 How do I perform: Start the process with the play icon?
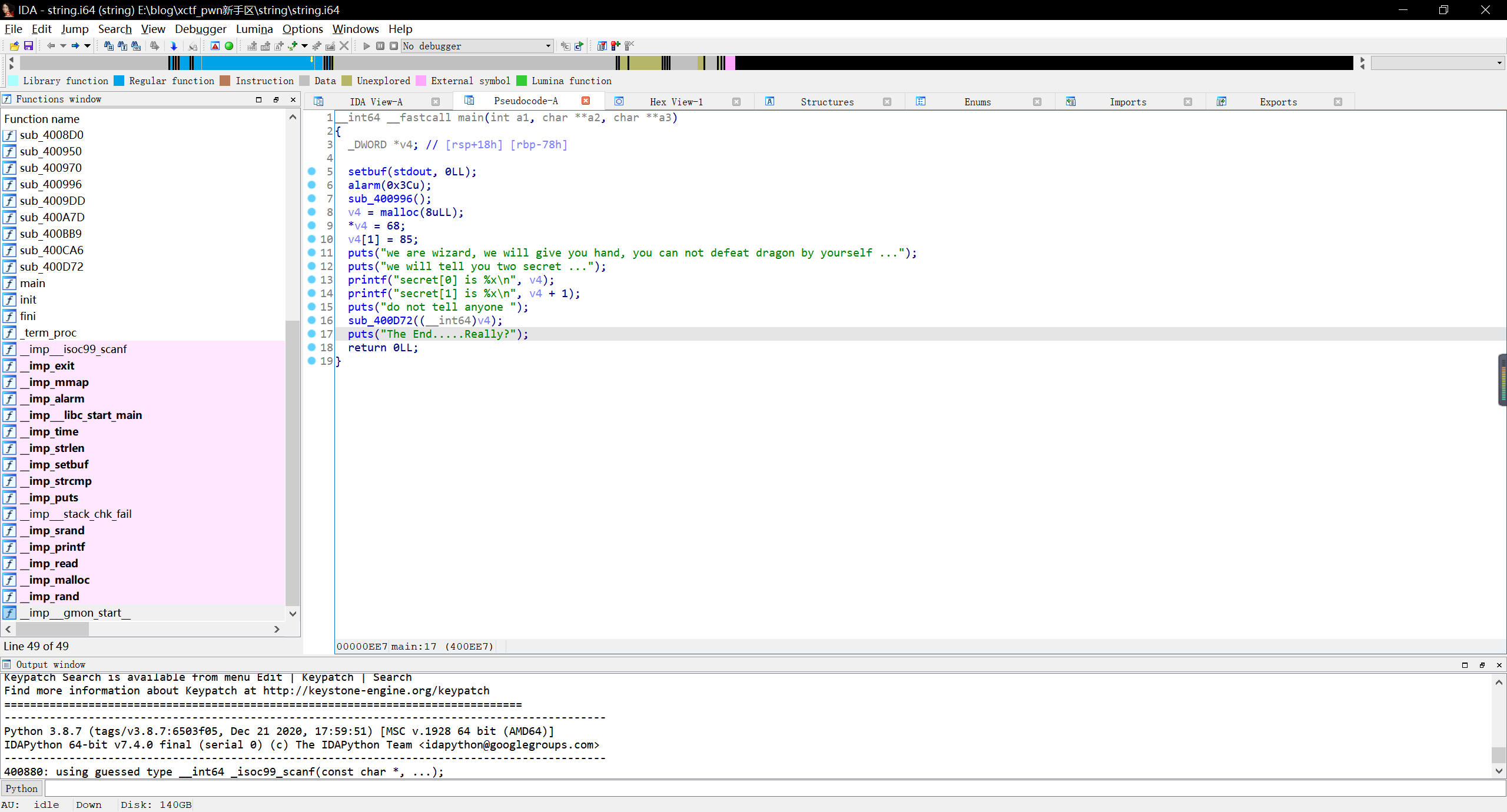(x=367, y=46)
